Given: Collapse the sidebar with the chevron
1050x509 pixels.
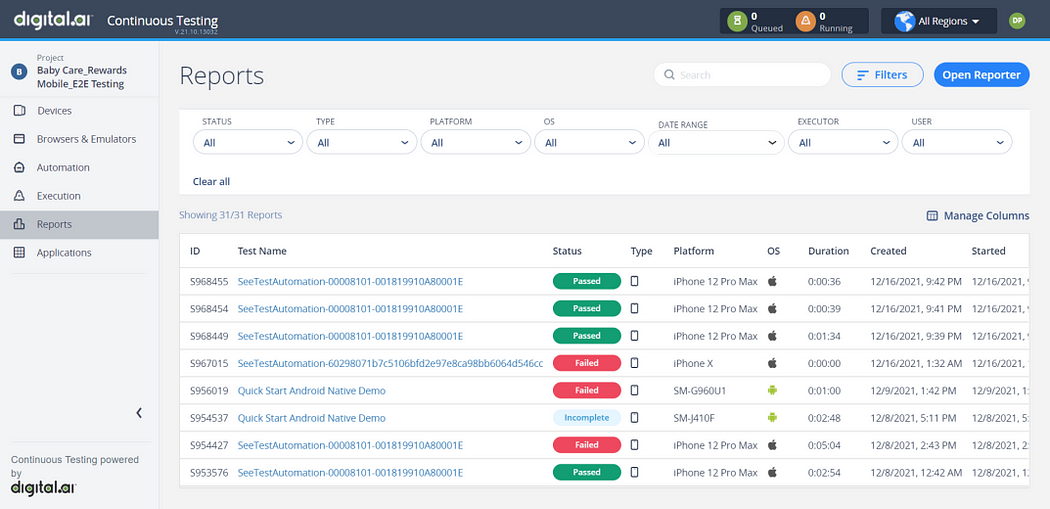Looking at the screenshot, I should click(x=139, y=413).
